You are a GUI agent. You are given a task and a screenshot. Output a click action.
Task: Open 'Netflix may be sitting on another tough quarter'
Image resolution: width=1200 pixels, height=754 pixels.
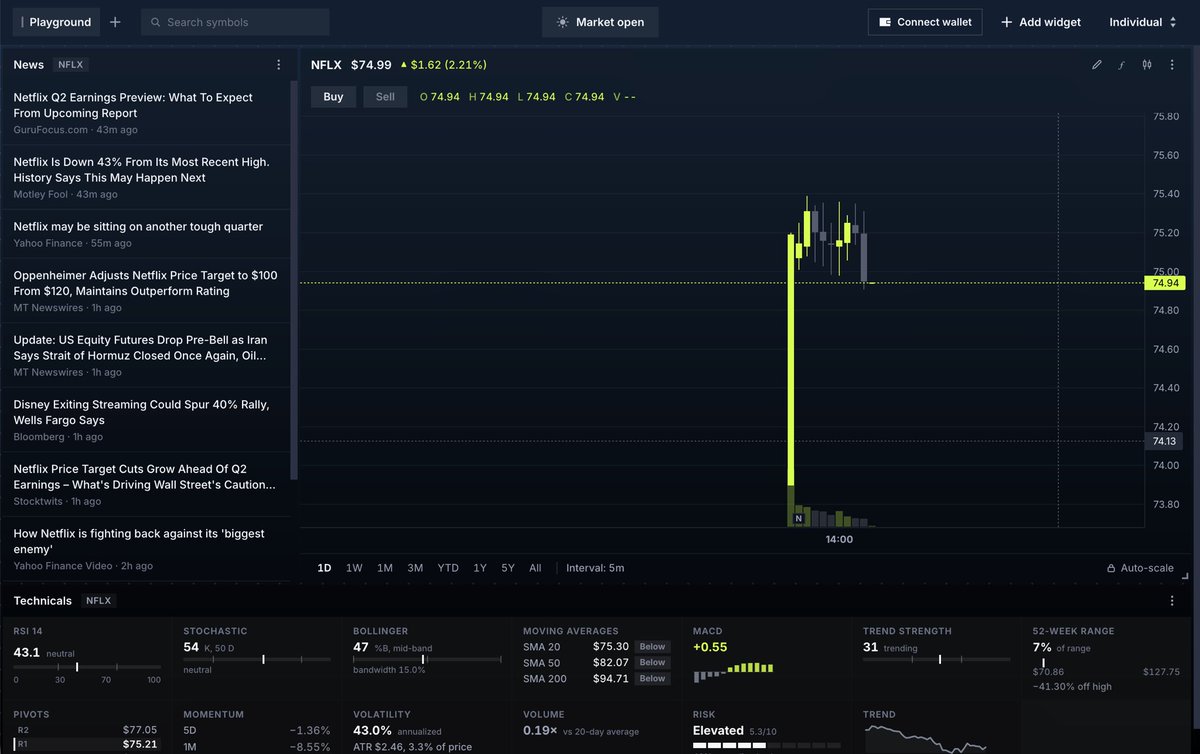[145, 233]
